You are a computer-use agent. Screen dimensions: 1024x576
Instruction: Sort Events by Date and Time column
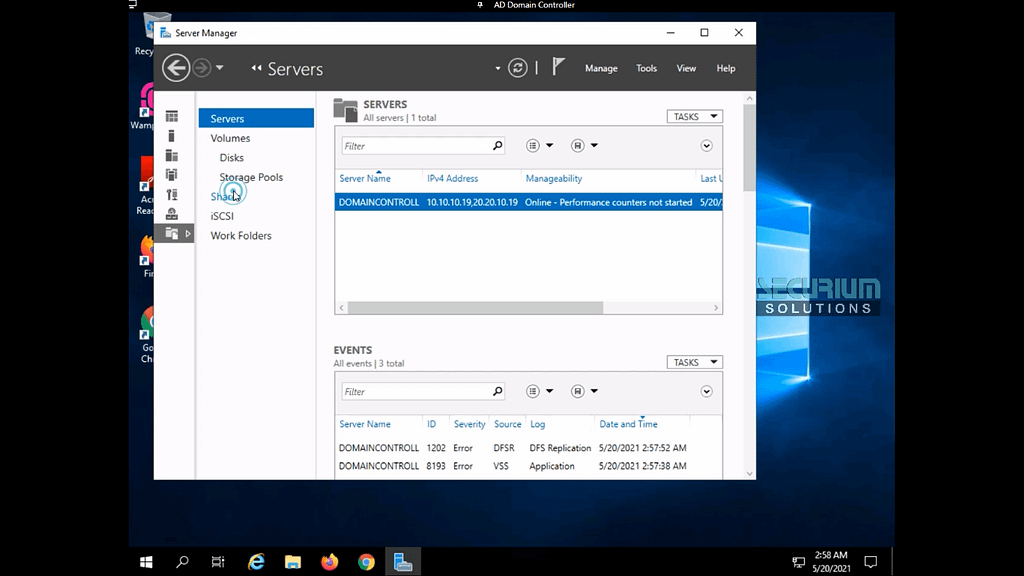coord(628,424)
